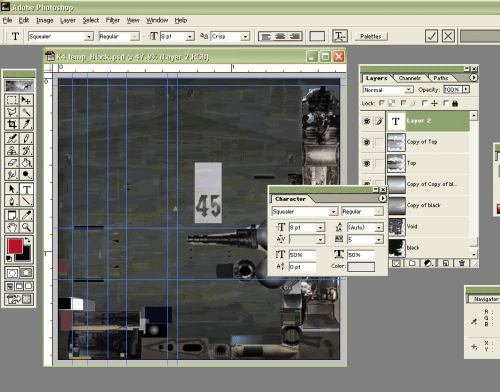
Task: Enable lock all checkbox
Action: [446, 103]
